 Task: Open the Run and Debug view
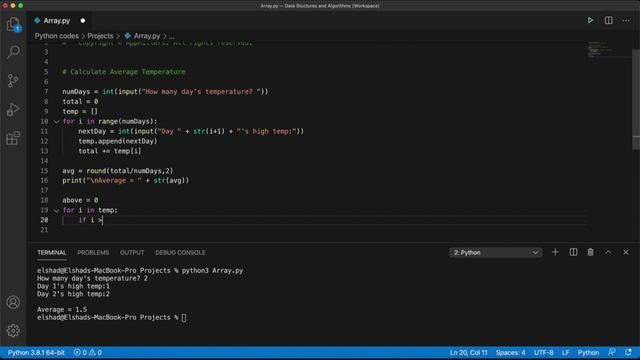[x=13, y=109]
